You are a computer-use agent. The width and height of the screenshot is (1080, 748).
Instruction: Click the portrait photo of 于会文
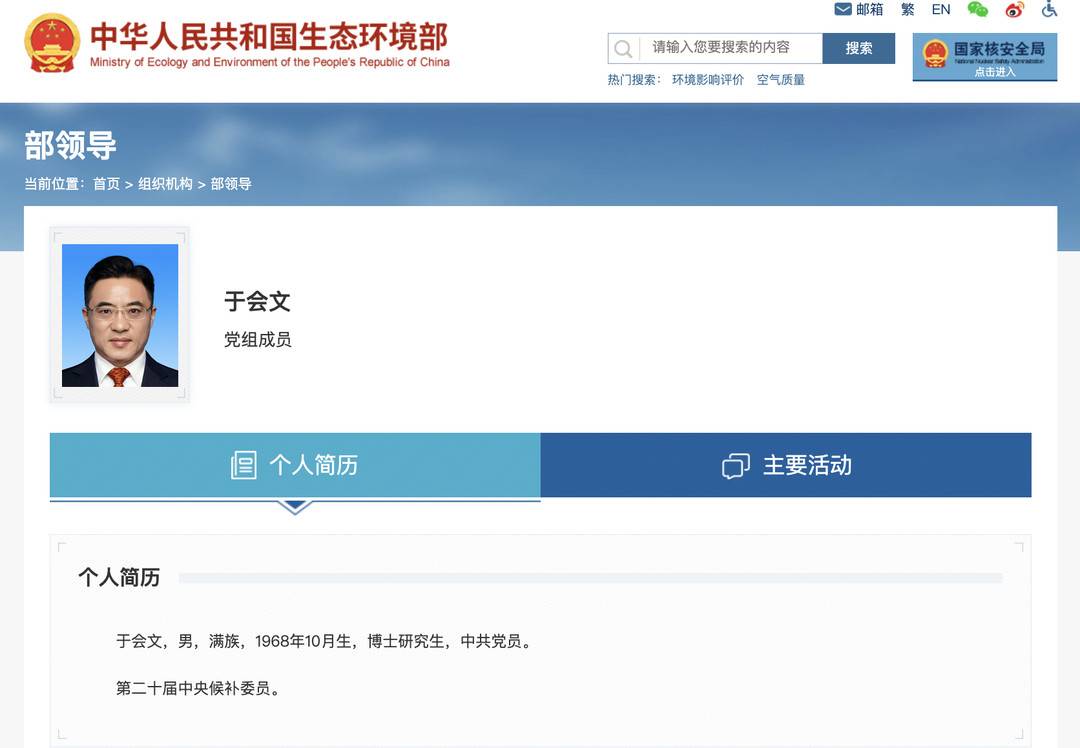[x=120, y=315]
